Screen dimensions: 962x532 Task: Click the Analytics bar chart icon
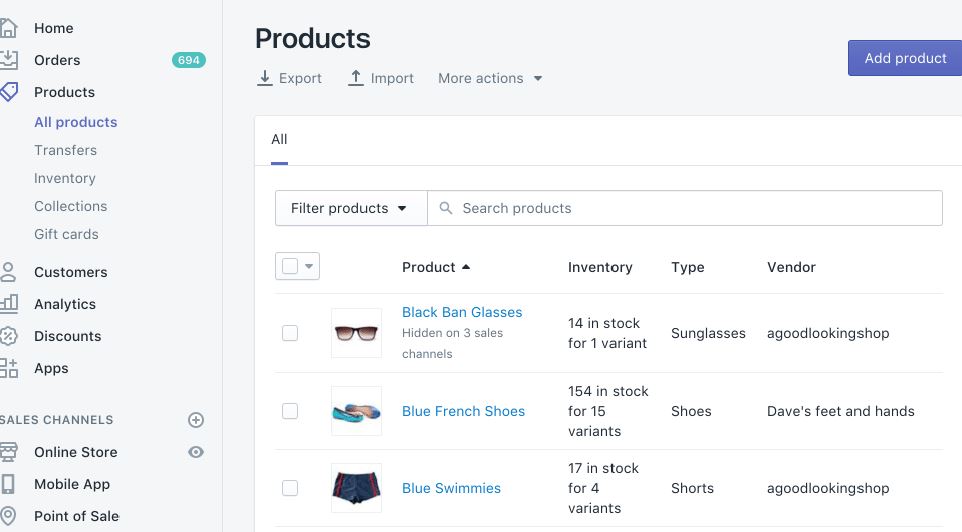[x=9, y=304]
